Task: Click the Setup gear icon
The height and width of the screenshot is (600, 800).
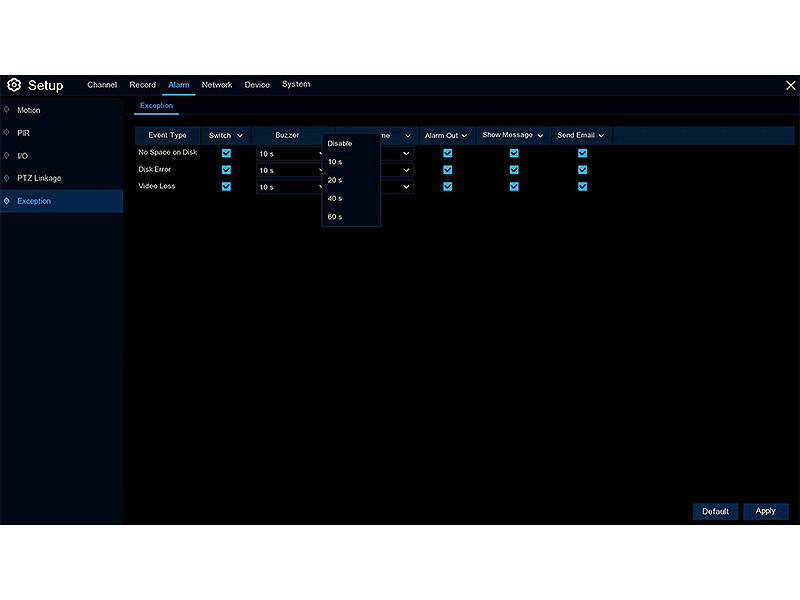Action: click(x=14, y=86)
